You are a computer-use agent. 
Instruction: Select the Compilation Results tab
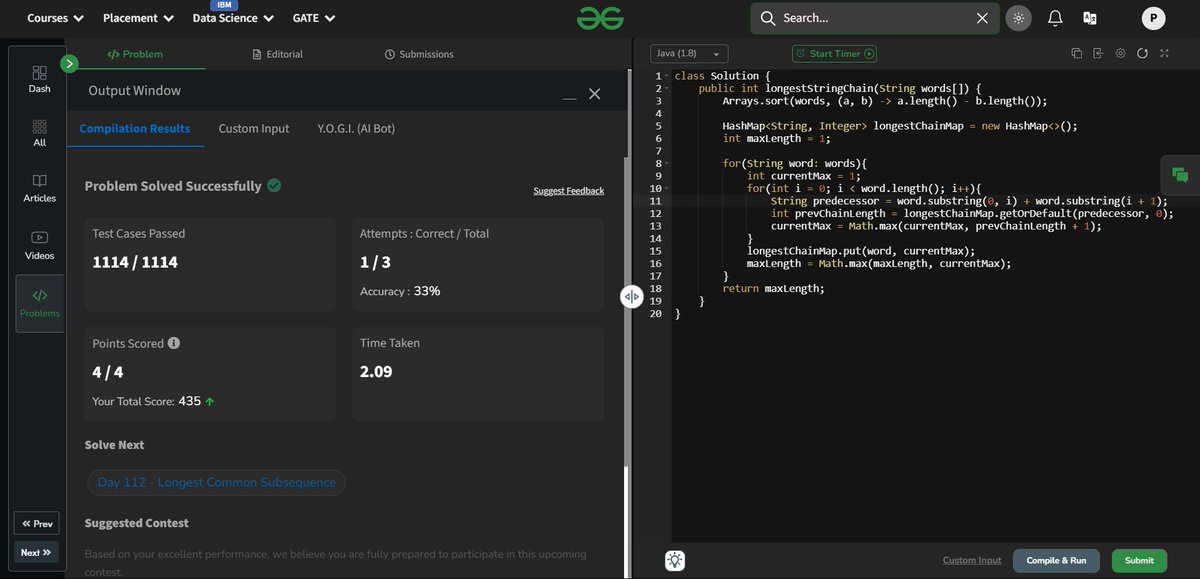[x=135, y=129]
